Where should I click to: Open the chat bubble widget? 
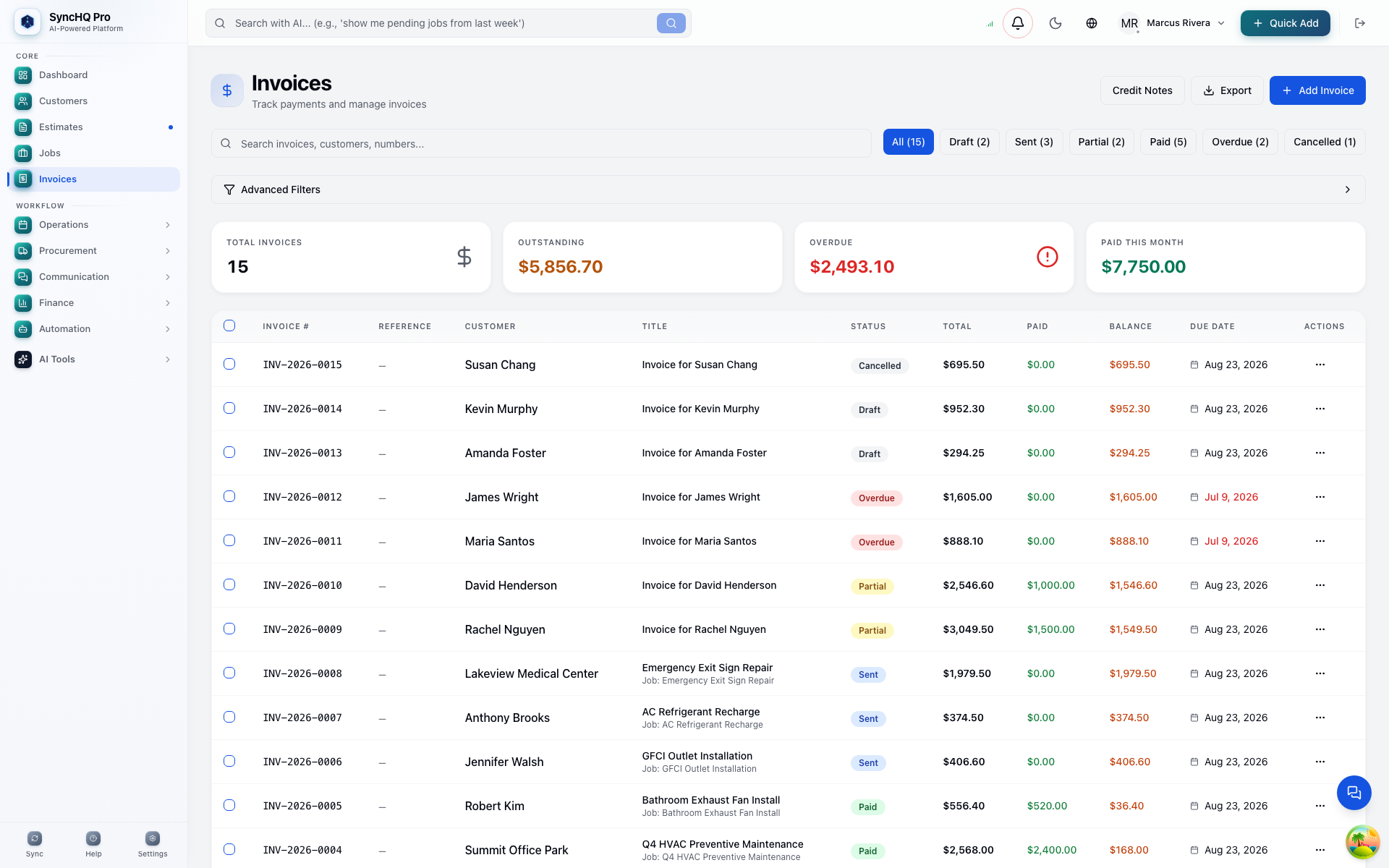tap(1354, 793)
